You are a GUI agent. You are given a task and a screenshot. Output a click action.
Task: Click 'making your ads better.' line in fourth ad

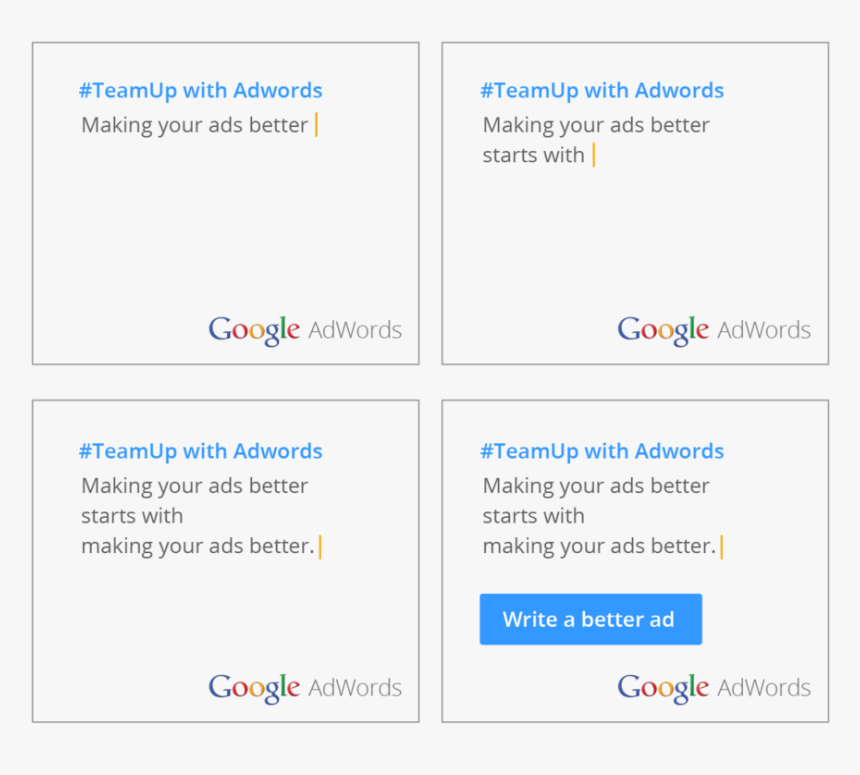(x=599, y=547)
